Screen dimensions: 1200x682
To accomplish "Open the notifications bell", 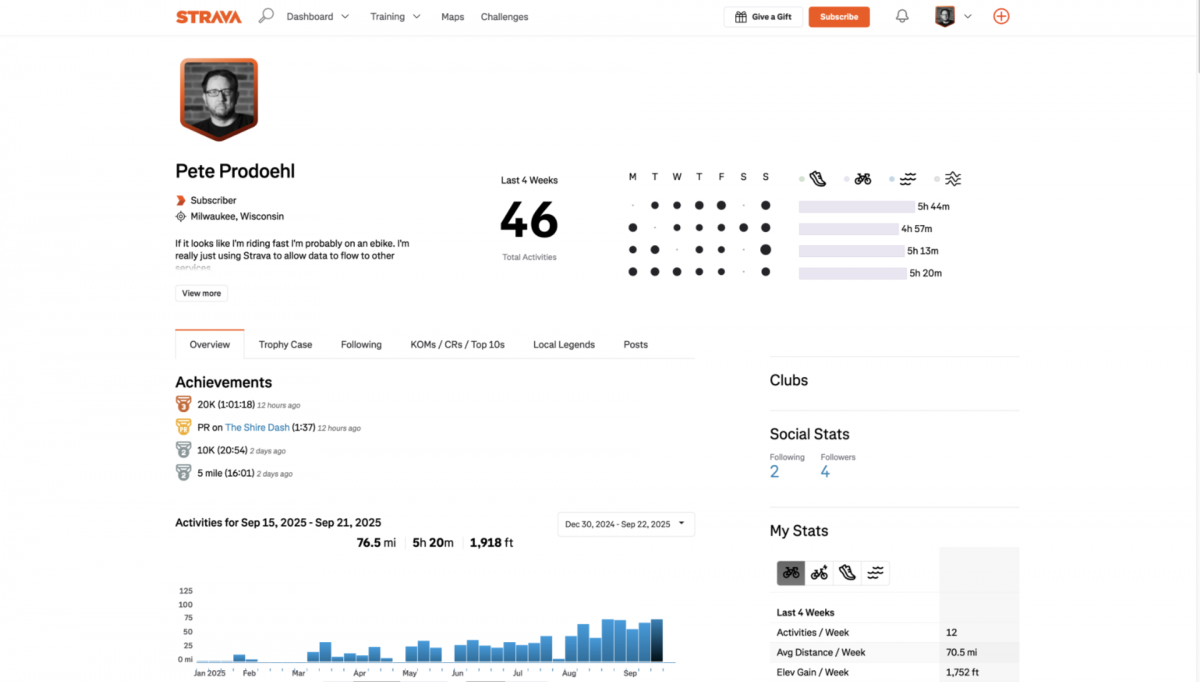I will tap(902, 17).
